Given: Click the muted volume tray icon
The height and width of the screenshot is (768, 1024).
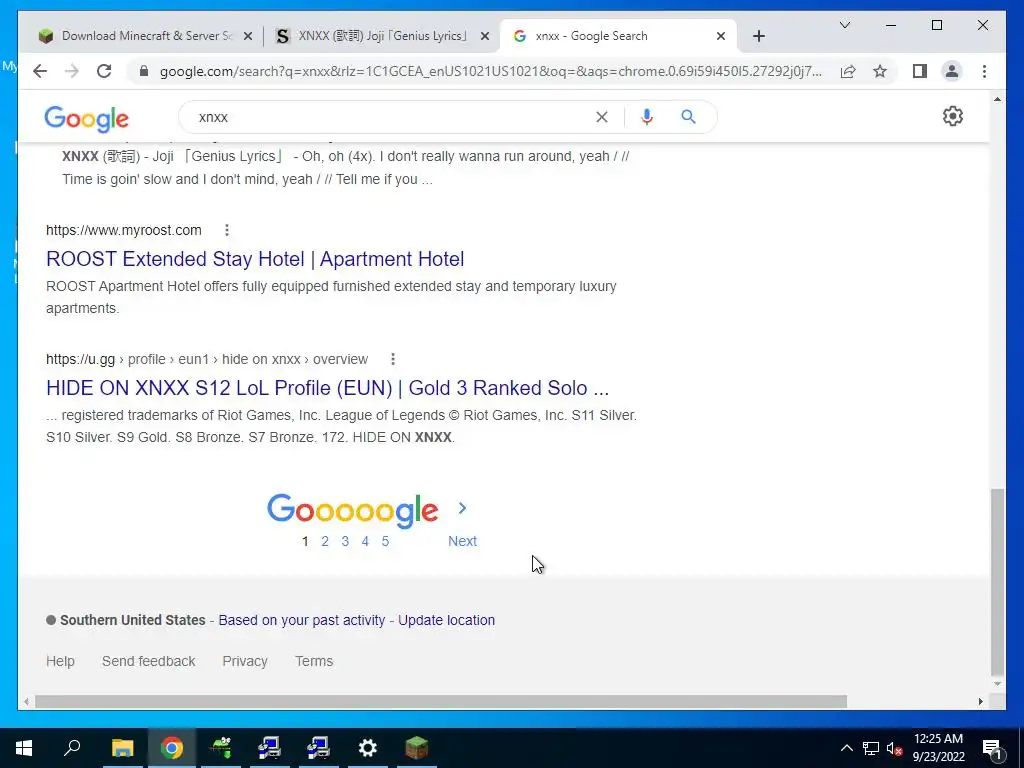Looking at the screenshot, I should pos(895,748).
